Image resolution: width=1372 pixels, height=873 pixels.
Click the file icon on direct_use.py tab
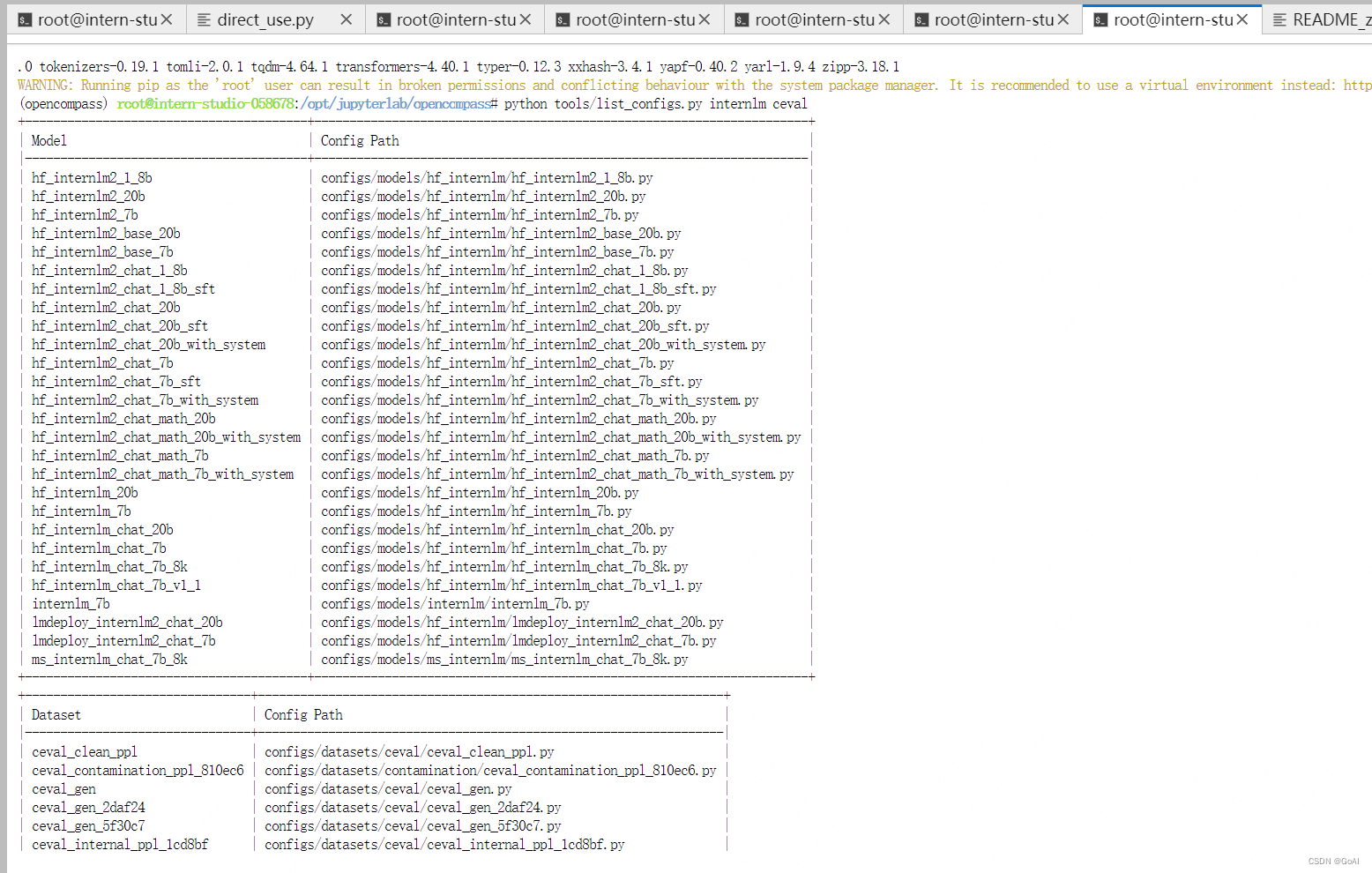(x=204, y=19)
